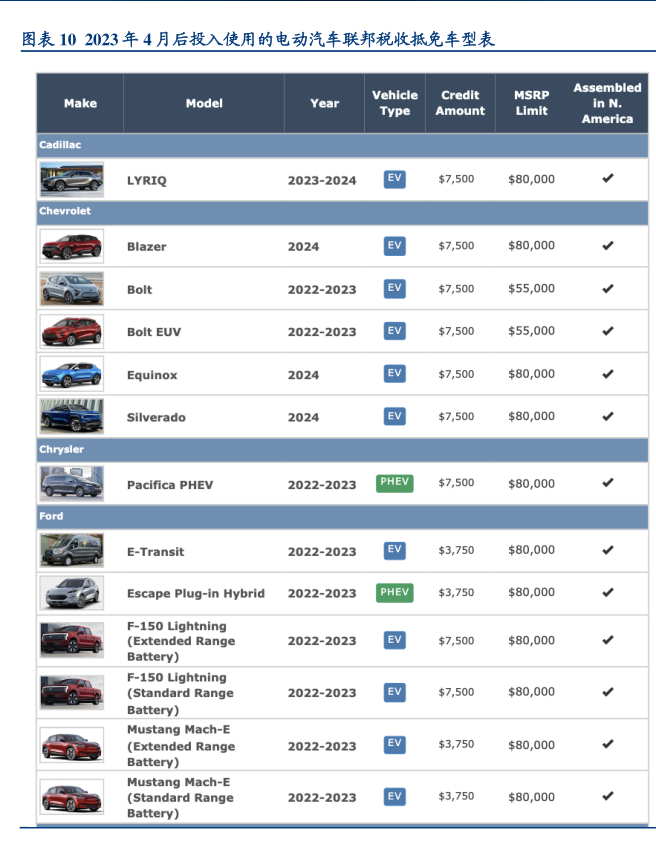Click the EV badge in Silverado row
This screenshot has height=858, width=656.
[x=394, y=417]
